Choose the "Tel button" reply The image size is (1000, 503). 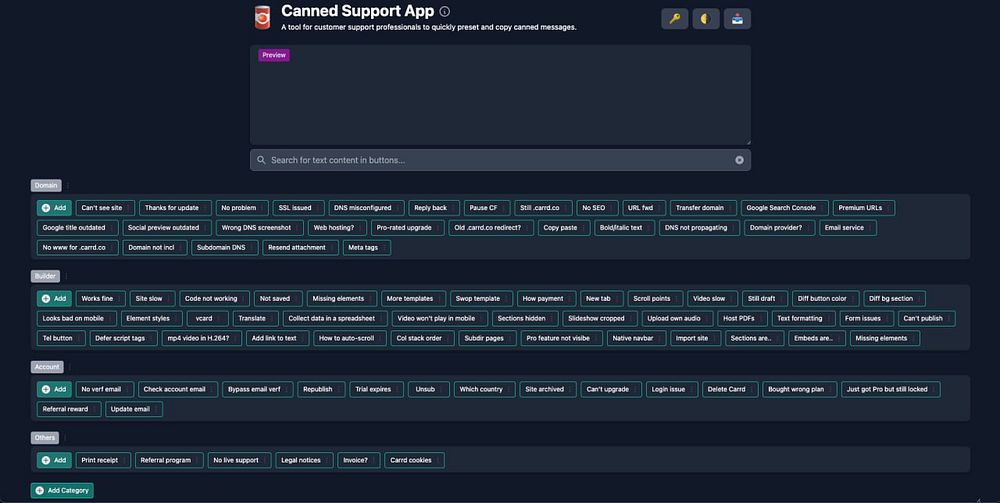click(61, 338)
